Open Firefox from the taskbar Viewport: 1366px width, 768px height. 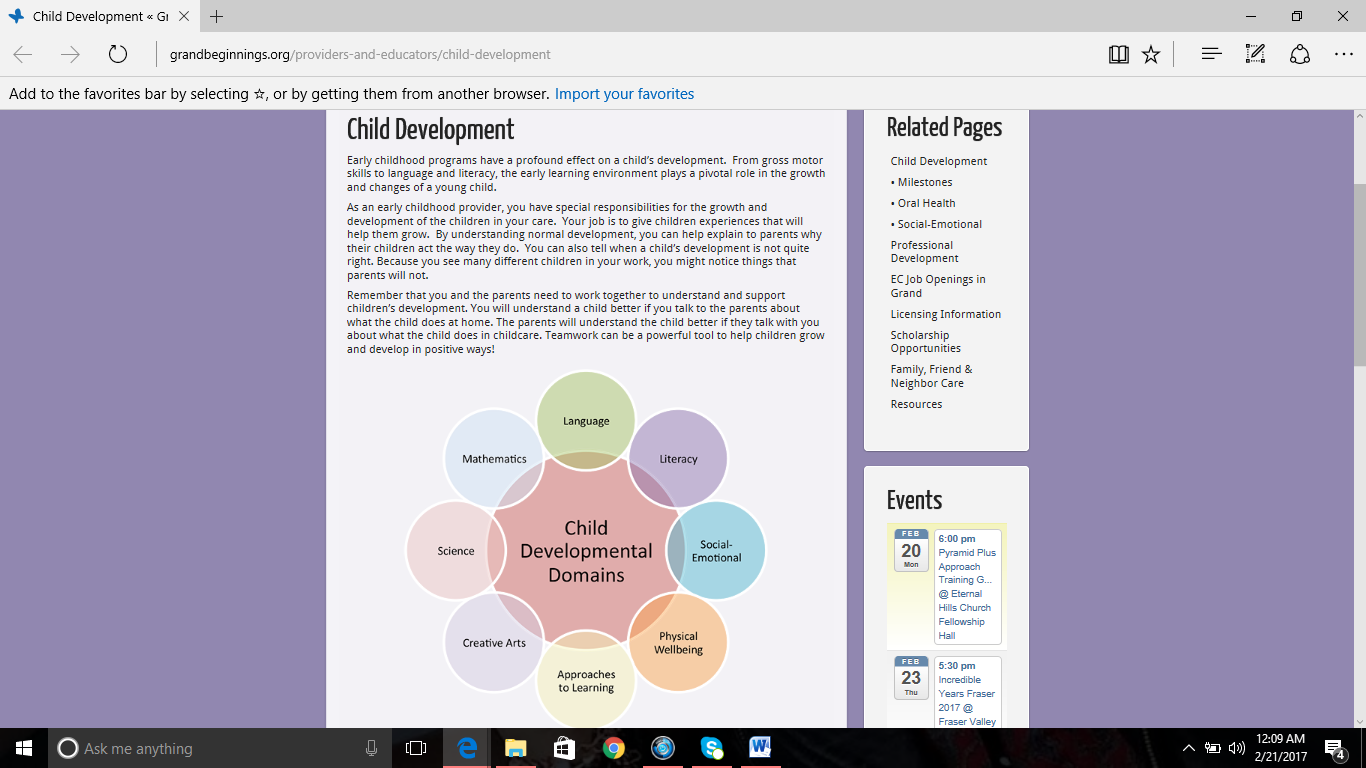662,746
